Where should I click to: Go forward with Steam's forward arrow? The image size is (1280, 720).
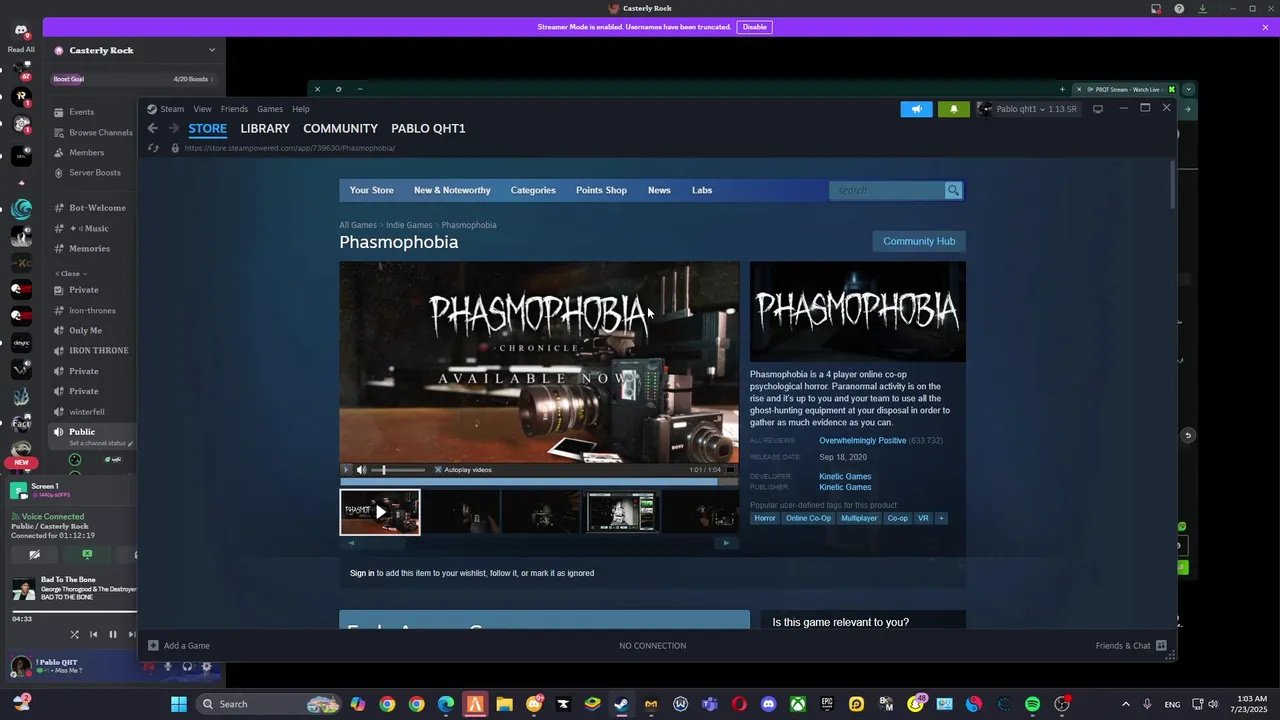click(x=173, y=128)
